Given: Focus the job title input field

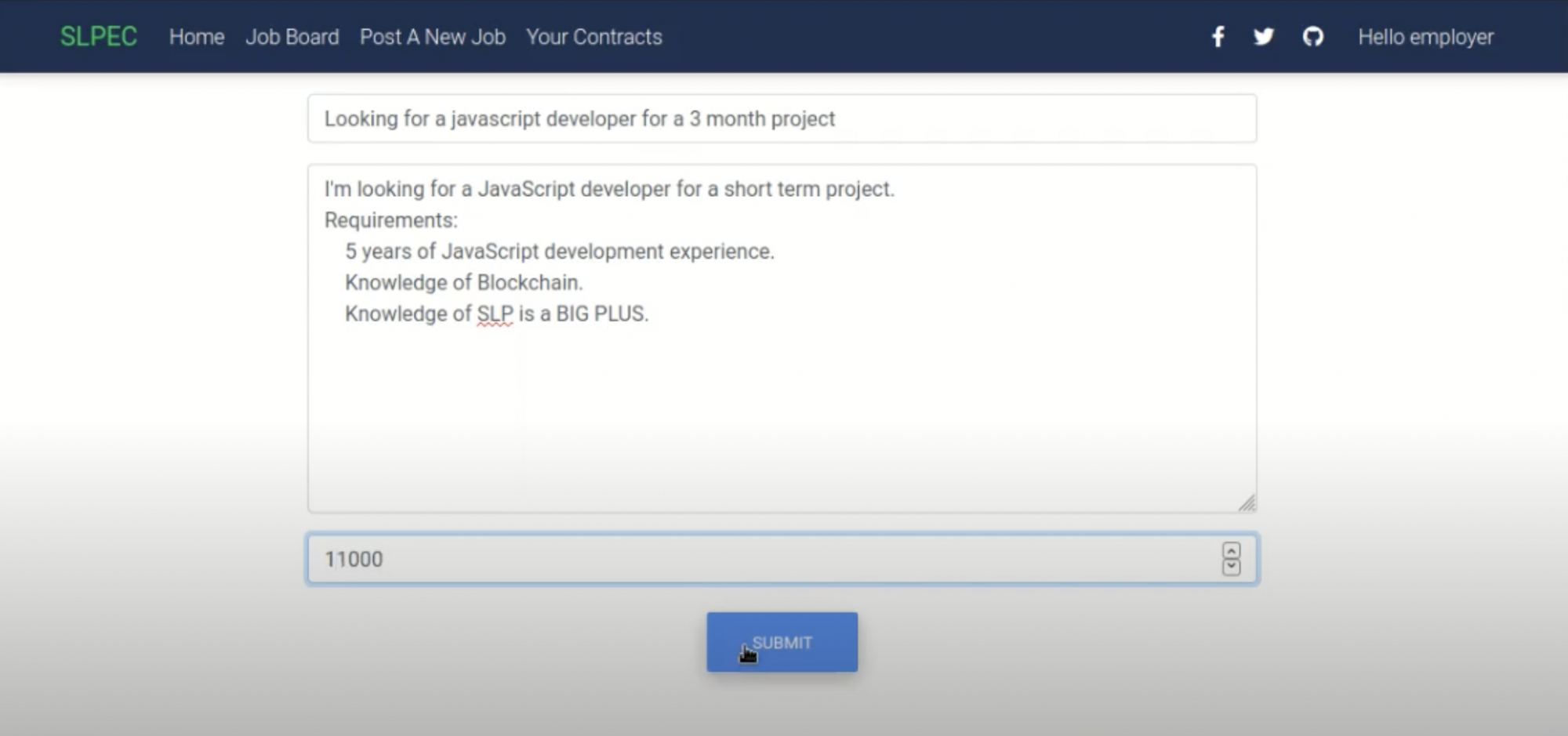Looking at the screenshot, I should click(x=782, y=118).
